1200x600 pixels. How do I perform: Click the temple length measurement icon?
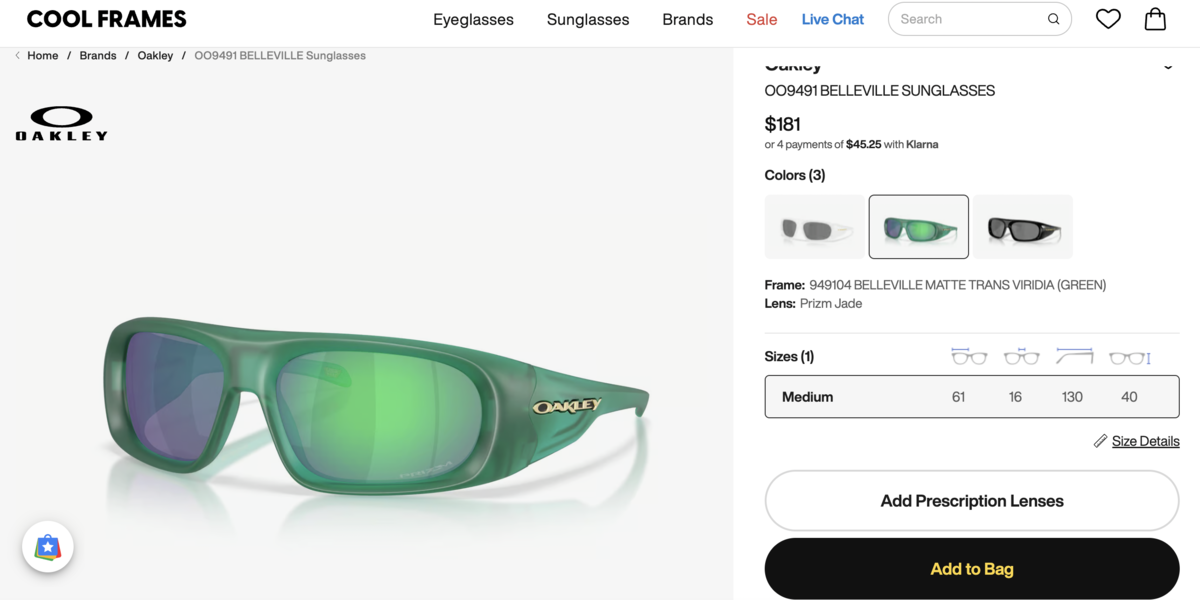pos(1074,357)
